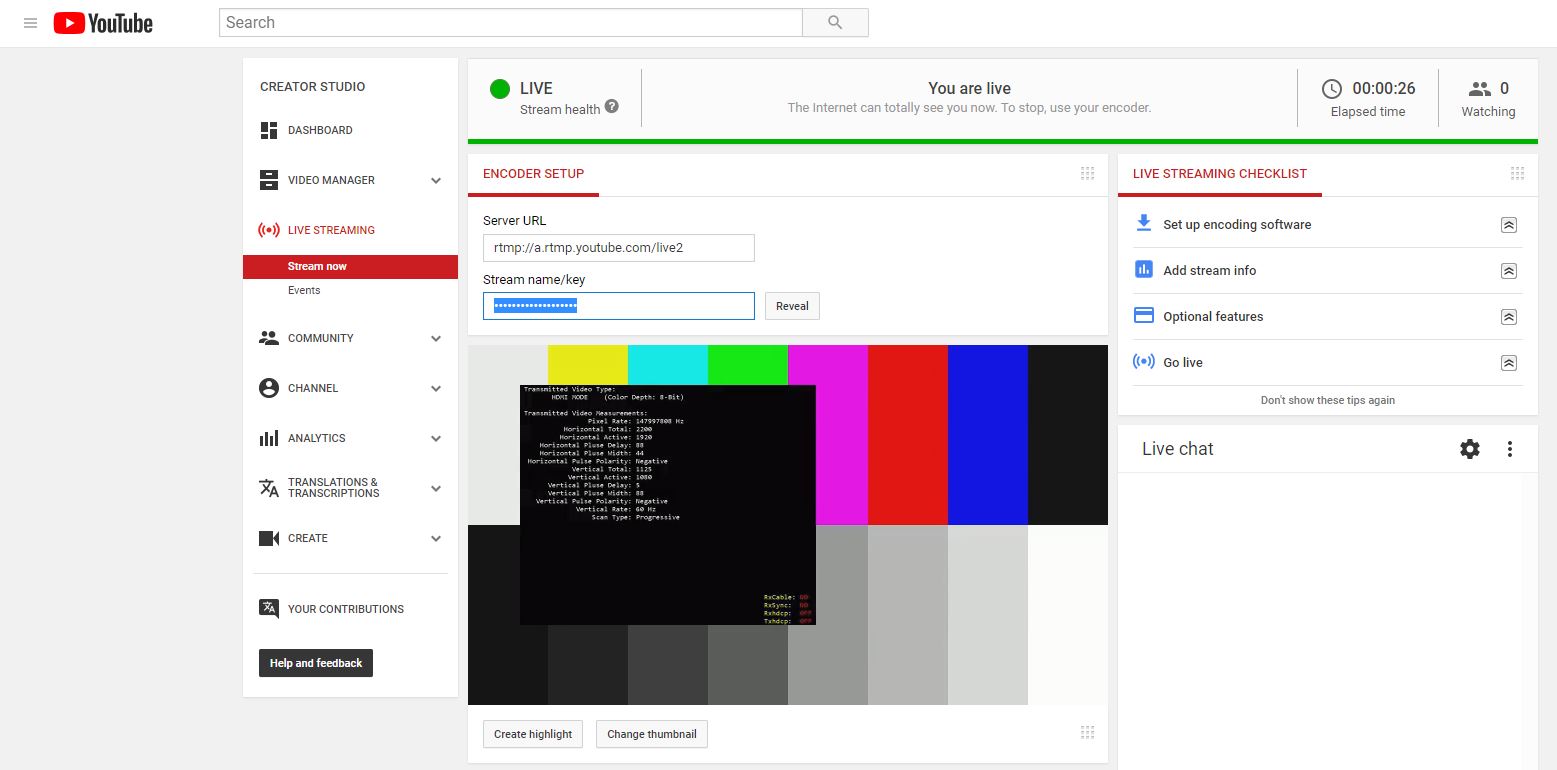Click the Change thumbnail button
Image resolution: width=1557 pixels, height=770 pixels.
[x=652, y=734]
